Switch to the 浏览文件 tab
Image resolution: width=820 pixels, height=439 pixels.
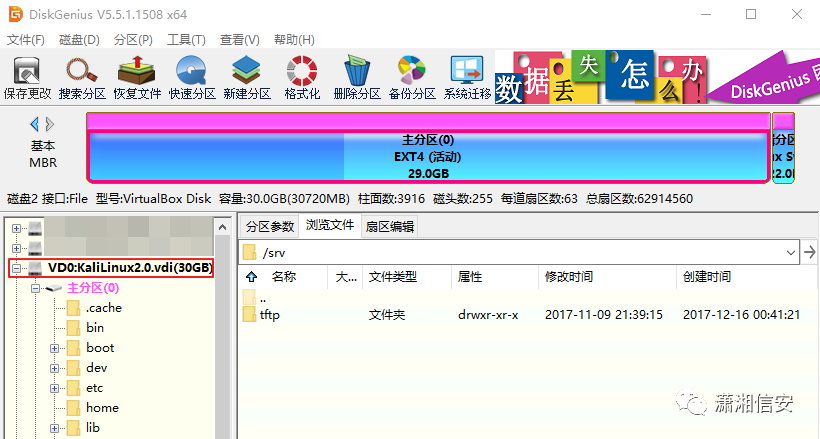(x=330, y=226)
